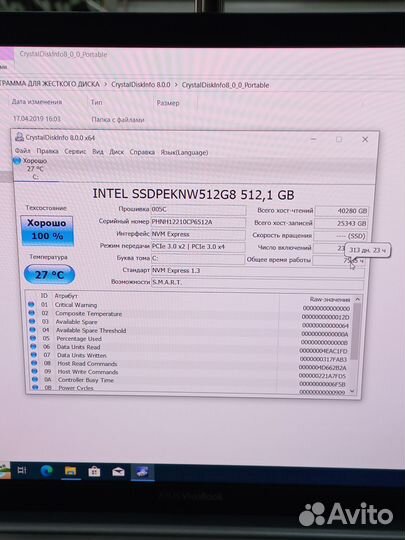The height and width of the screenshot is (540, 405).
Task: Click the scroll-up arrow in the attribute list
Action: coord(357,300)
